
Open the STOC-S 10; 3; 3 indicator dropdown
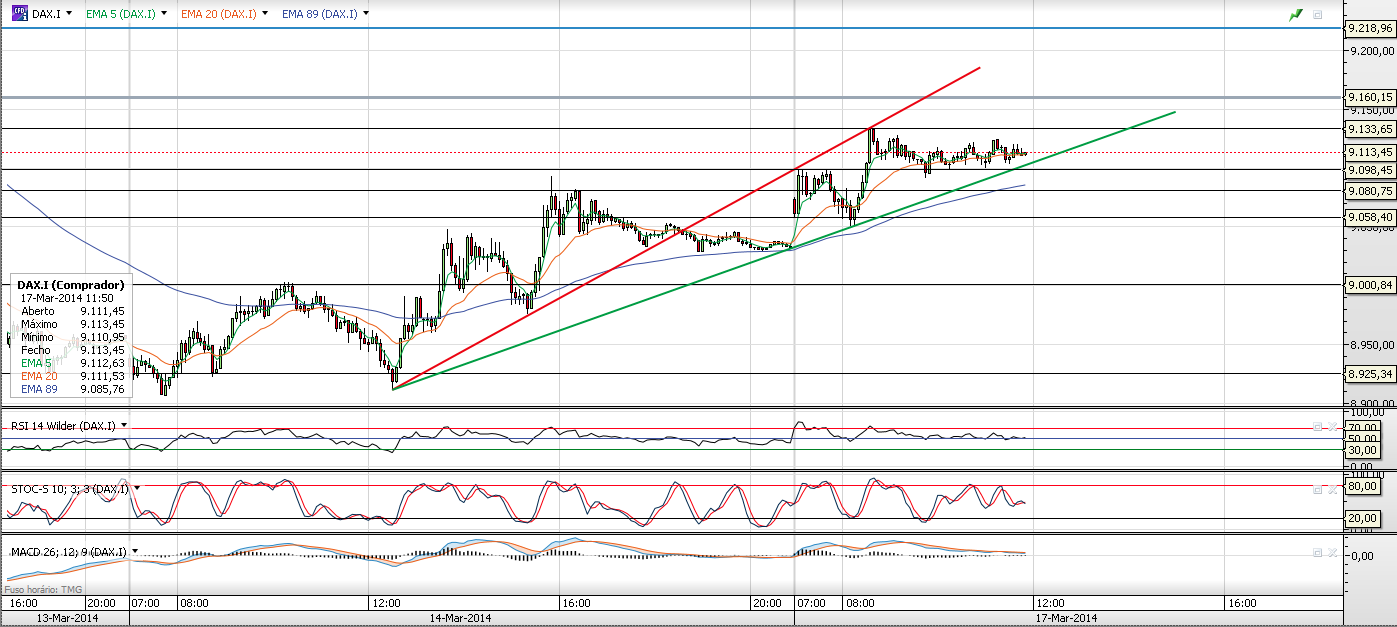(137, 488)
